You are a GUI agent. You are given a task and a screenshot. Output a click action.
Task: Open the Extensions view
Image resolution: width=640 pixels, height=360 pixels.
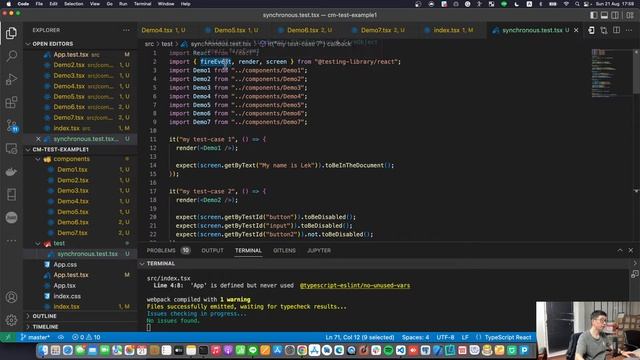11,102
